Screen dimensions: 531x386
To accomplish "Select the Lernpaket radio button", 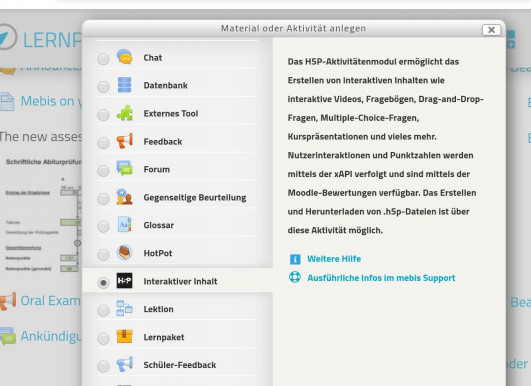I will (x=103, y=338).
